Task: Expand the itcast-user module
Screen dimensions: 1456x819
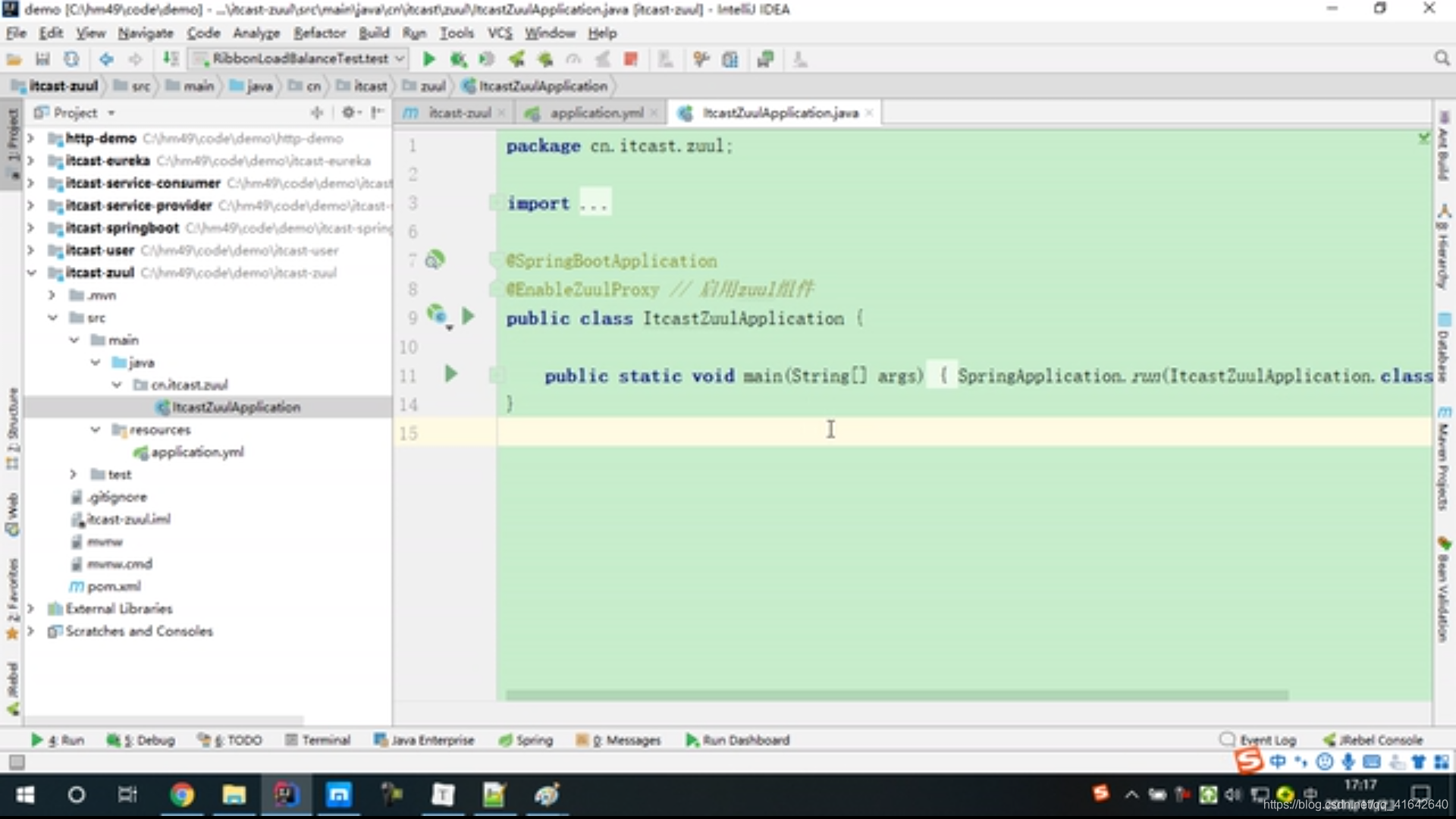Action: tap(30, 250)
